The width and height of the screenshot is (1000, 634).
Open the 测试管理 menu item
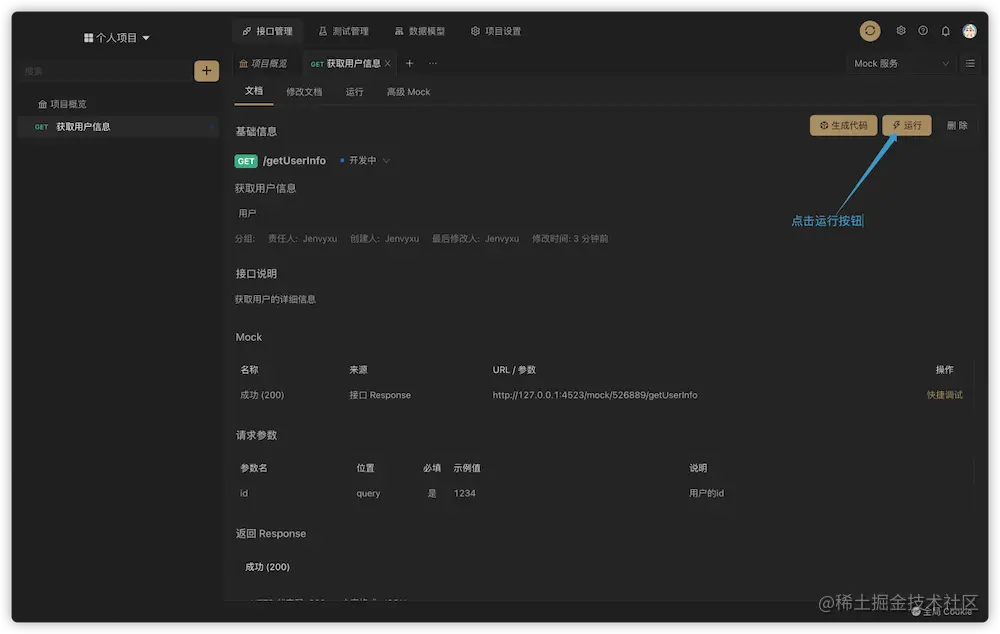344,30
